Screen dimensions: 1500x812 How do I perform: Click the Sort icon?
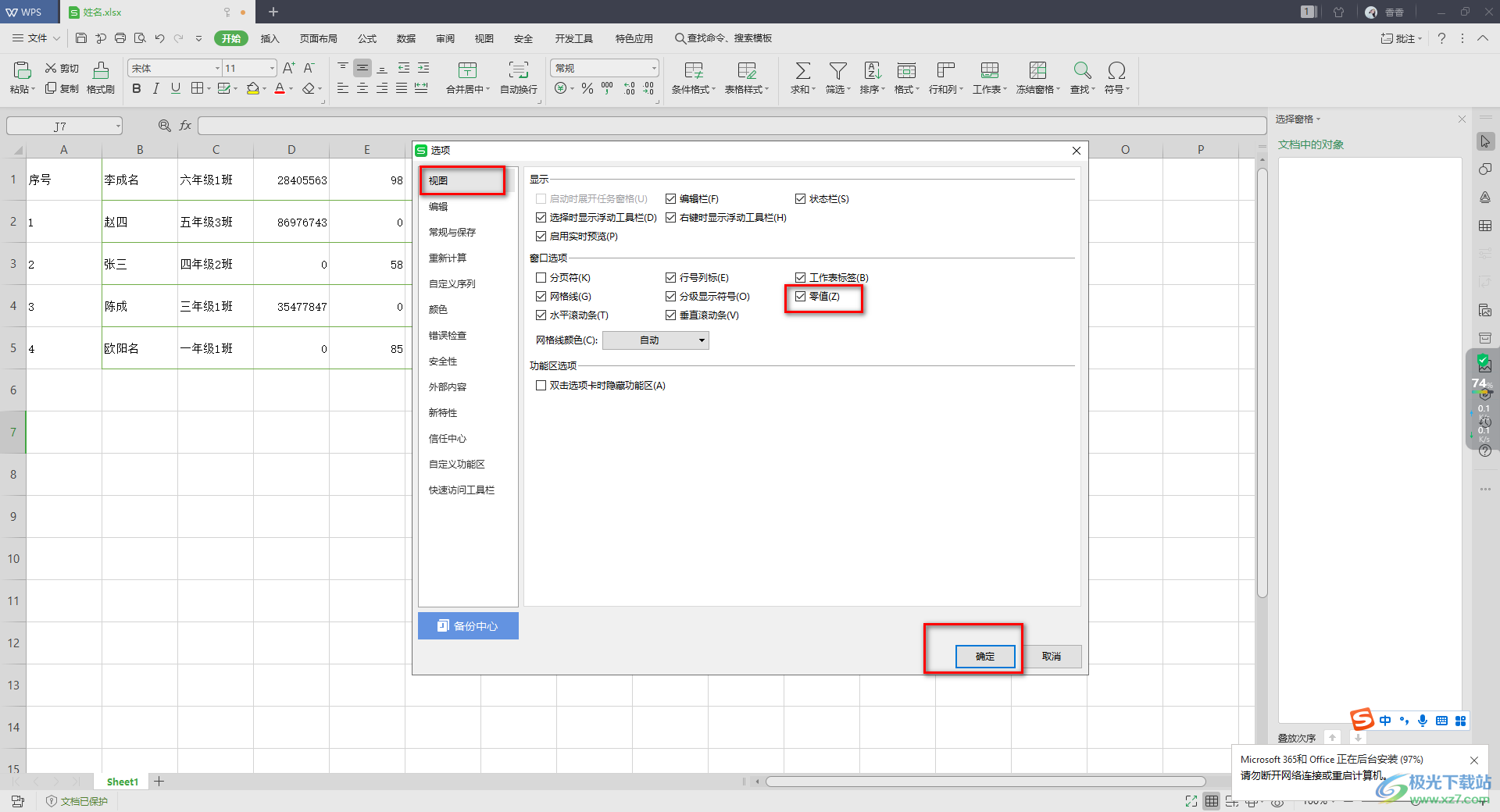click(x=873, y=70)
